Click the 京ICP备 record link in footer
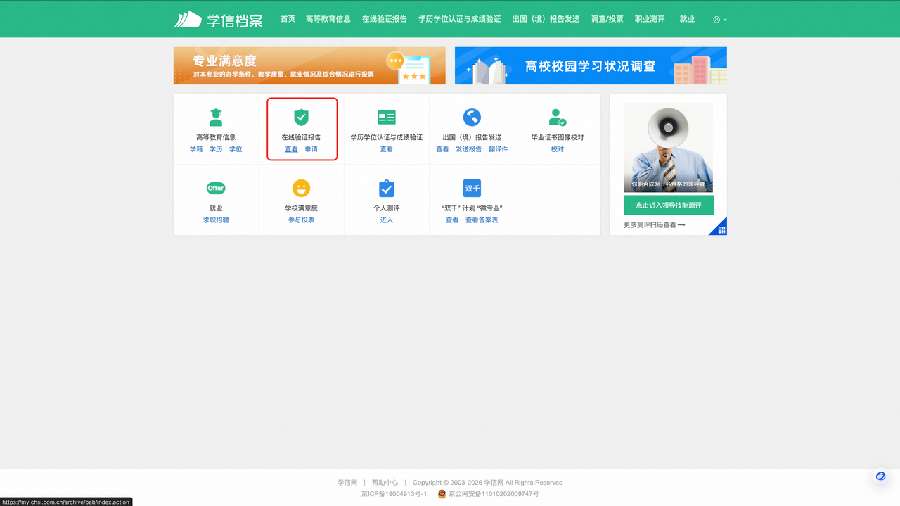 pos(394,493)
